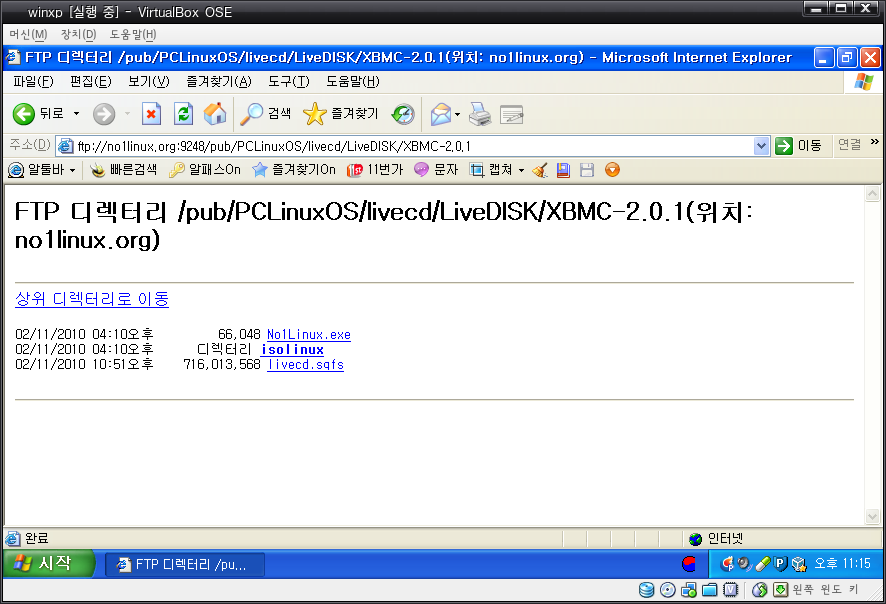This screenshot has width=886, height=604.
Task: Click the livecd.sqfs file link
Action: (x=305, y=364)
